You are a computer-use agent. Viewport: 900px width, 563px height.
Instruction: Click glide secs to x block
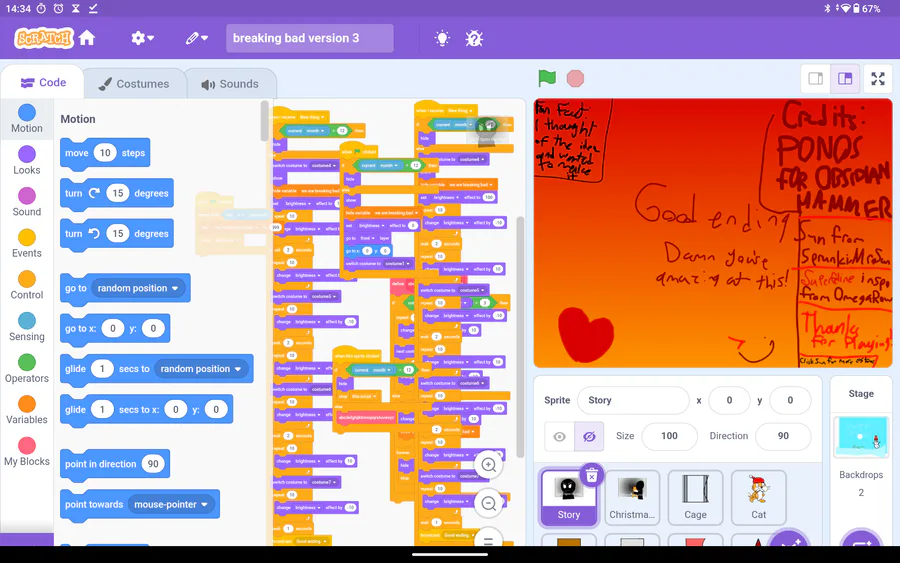146,410
